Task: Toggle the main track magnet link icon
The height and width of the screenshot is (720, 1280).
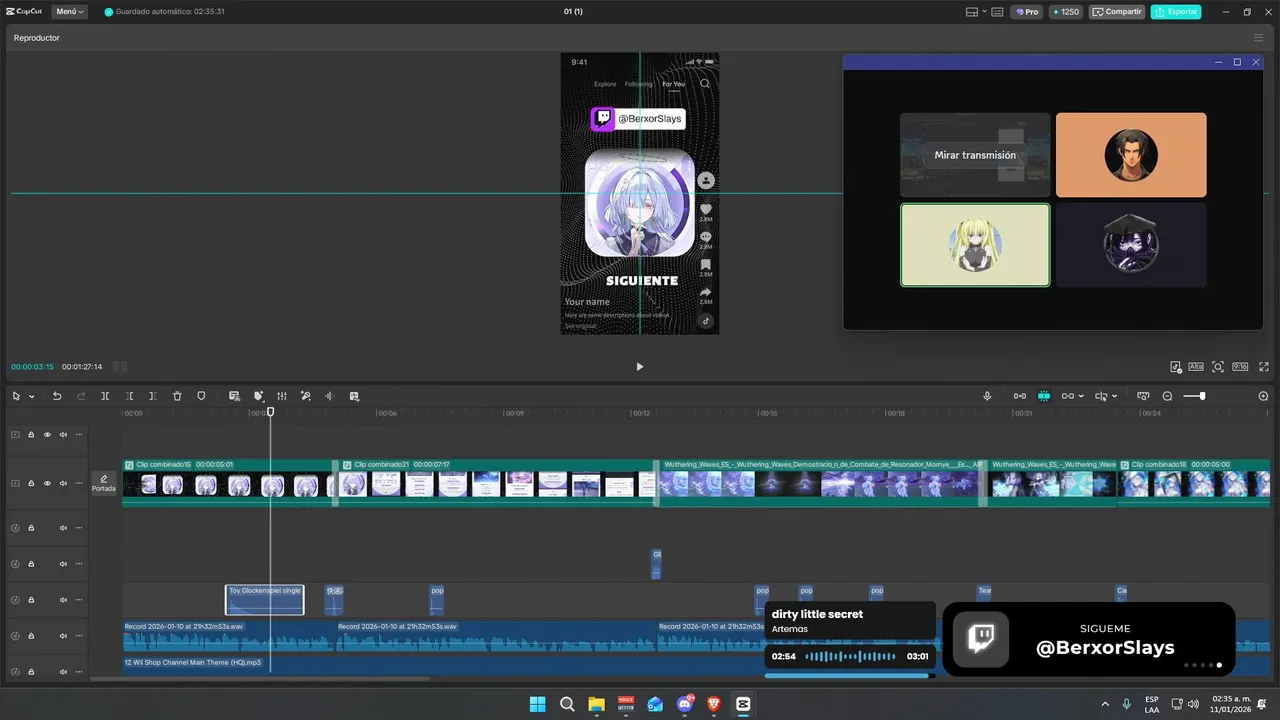Action: pyautogui.click(x=1020, y=396)
